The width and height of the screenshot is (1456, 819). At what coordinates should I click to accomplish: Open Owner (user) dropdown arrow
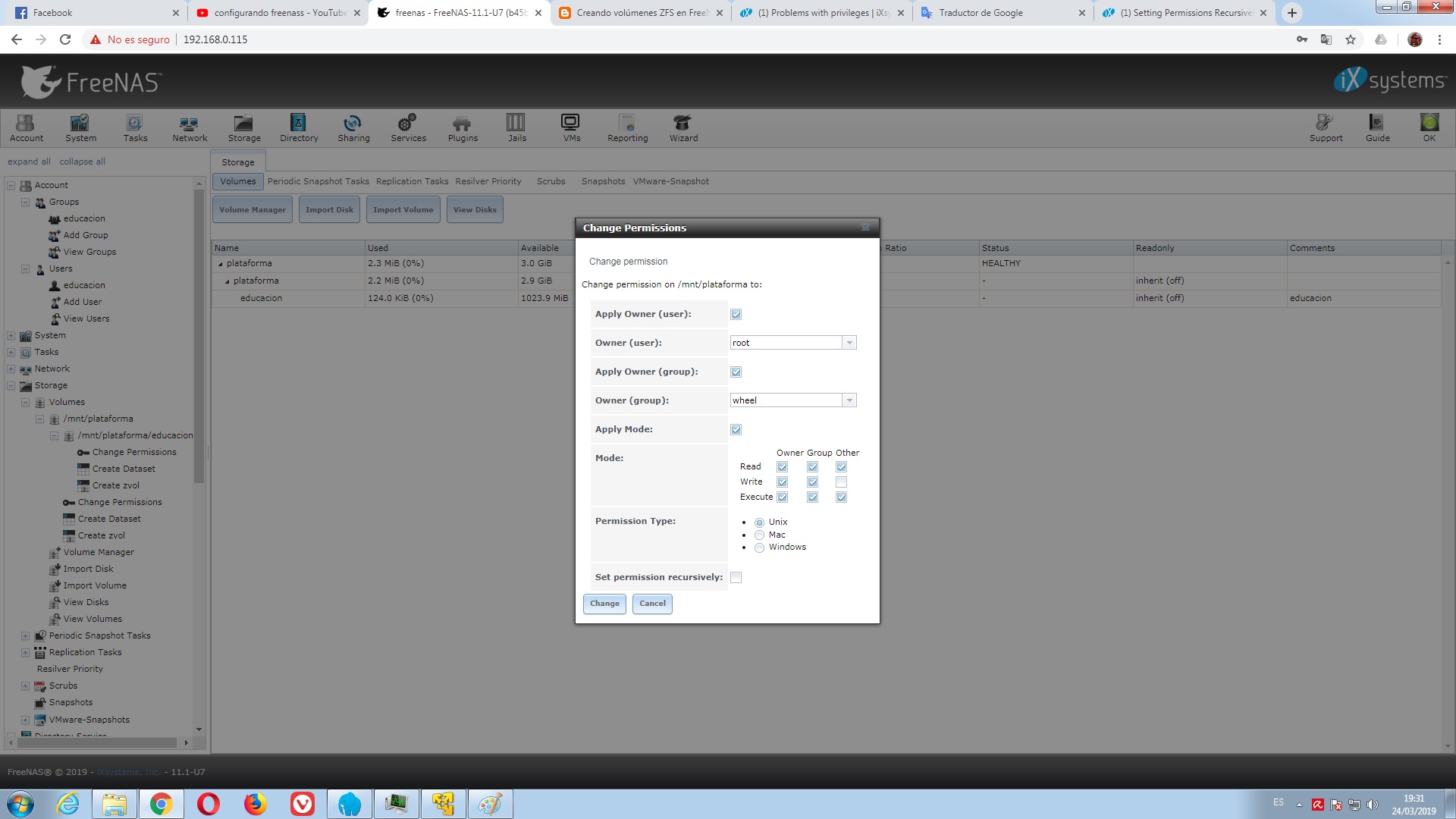tap(849, 343)
